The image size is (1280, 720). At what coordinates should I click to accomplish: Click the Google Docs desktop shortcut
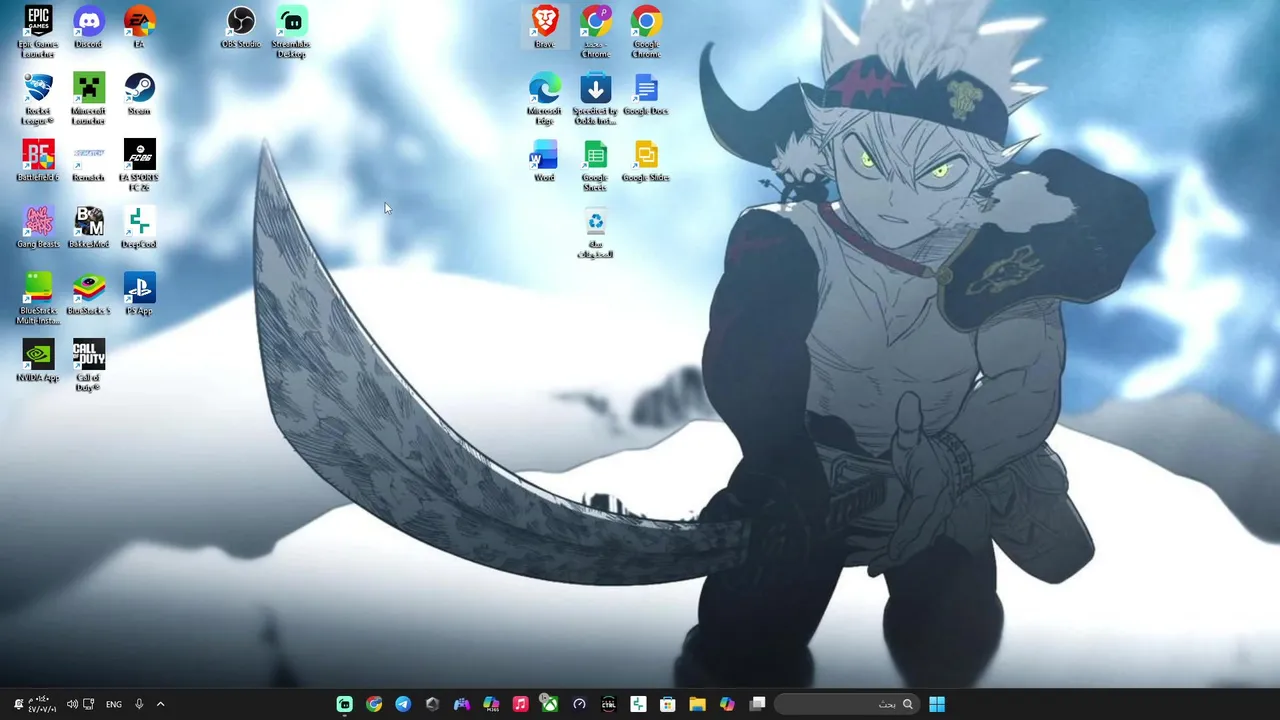646,94
